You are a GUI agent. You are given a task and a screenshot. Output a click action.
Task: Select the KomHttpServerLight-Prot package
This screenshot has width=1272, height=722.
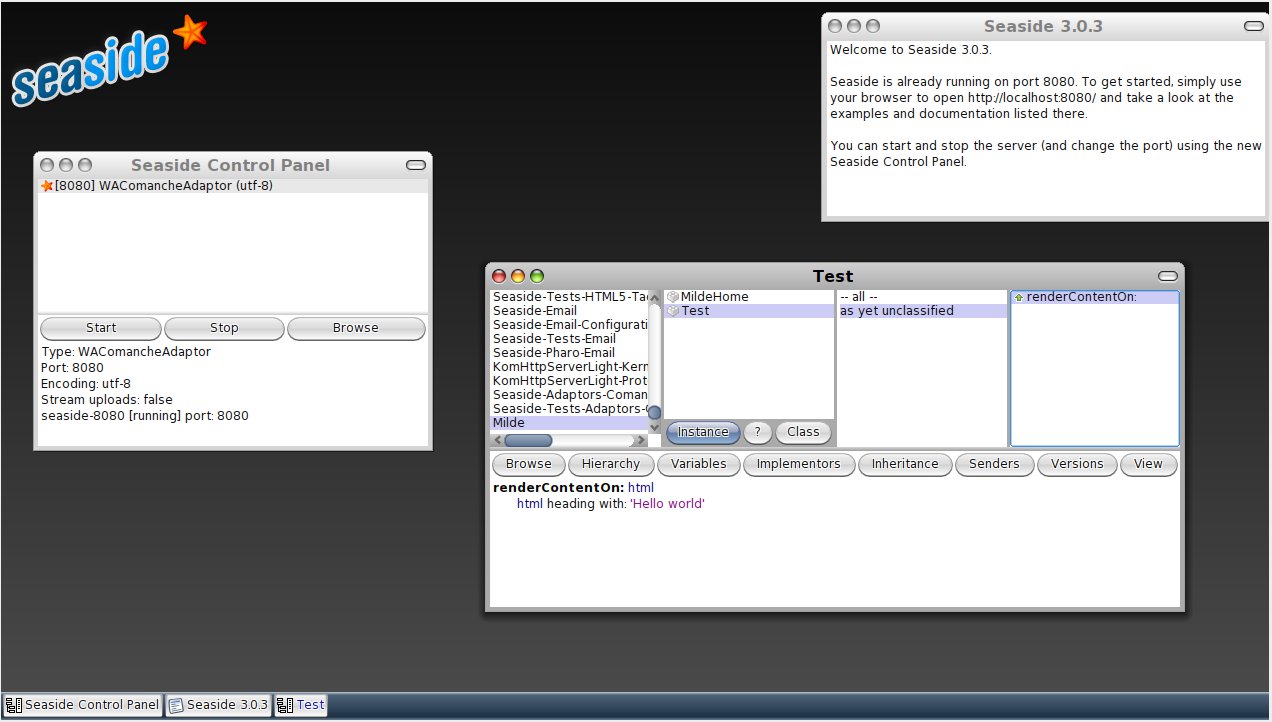tap(569, 381)
